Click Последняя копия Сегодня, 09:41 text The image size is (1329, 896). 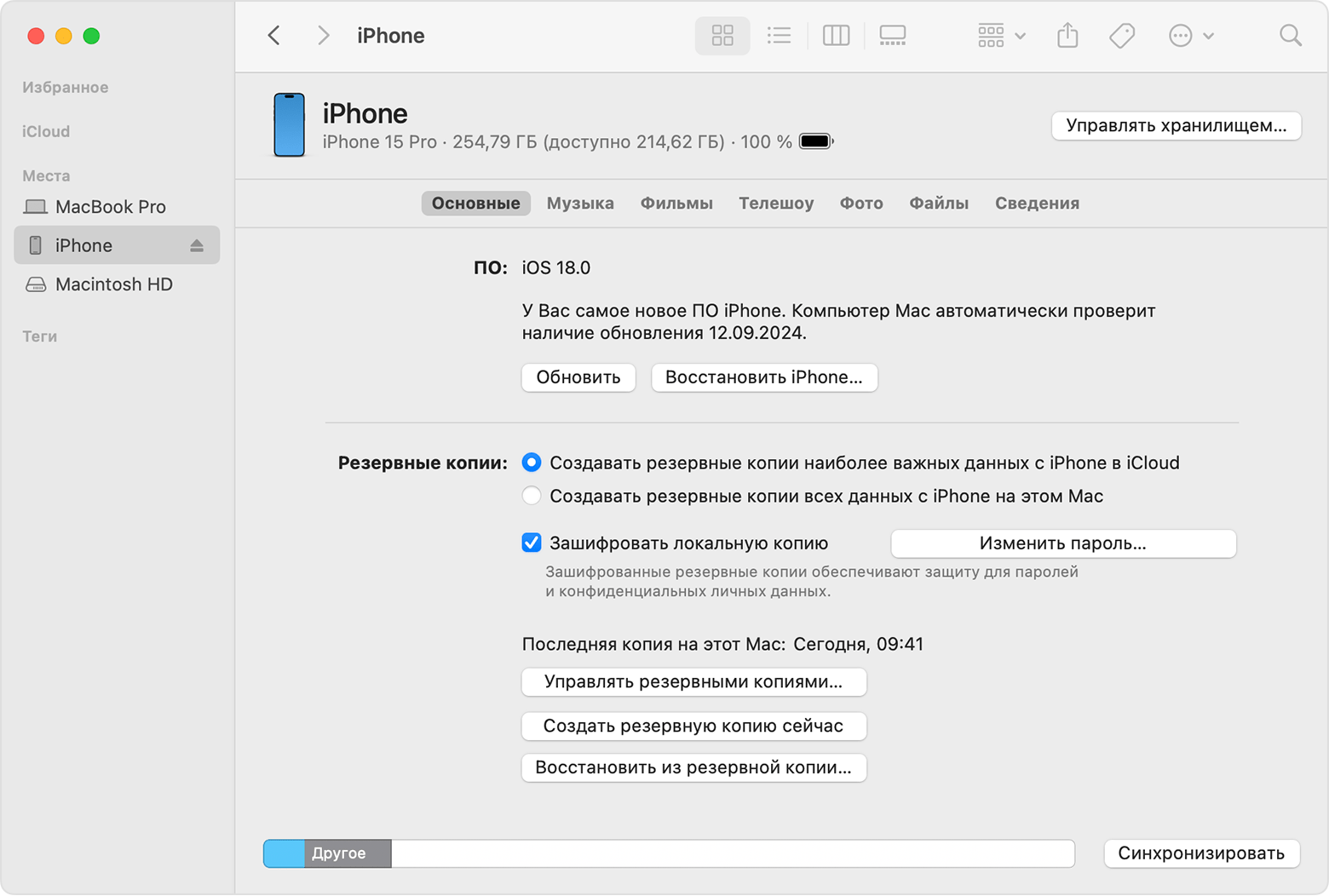pos(722,644)
